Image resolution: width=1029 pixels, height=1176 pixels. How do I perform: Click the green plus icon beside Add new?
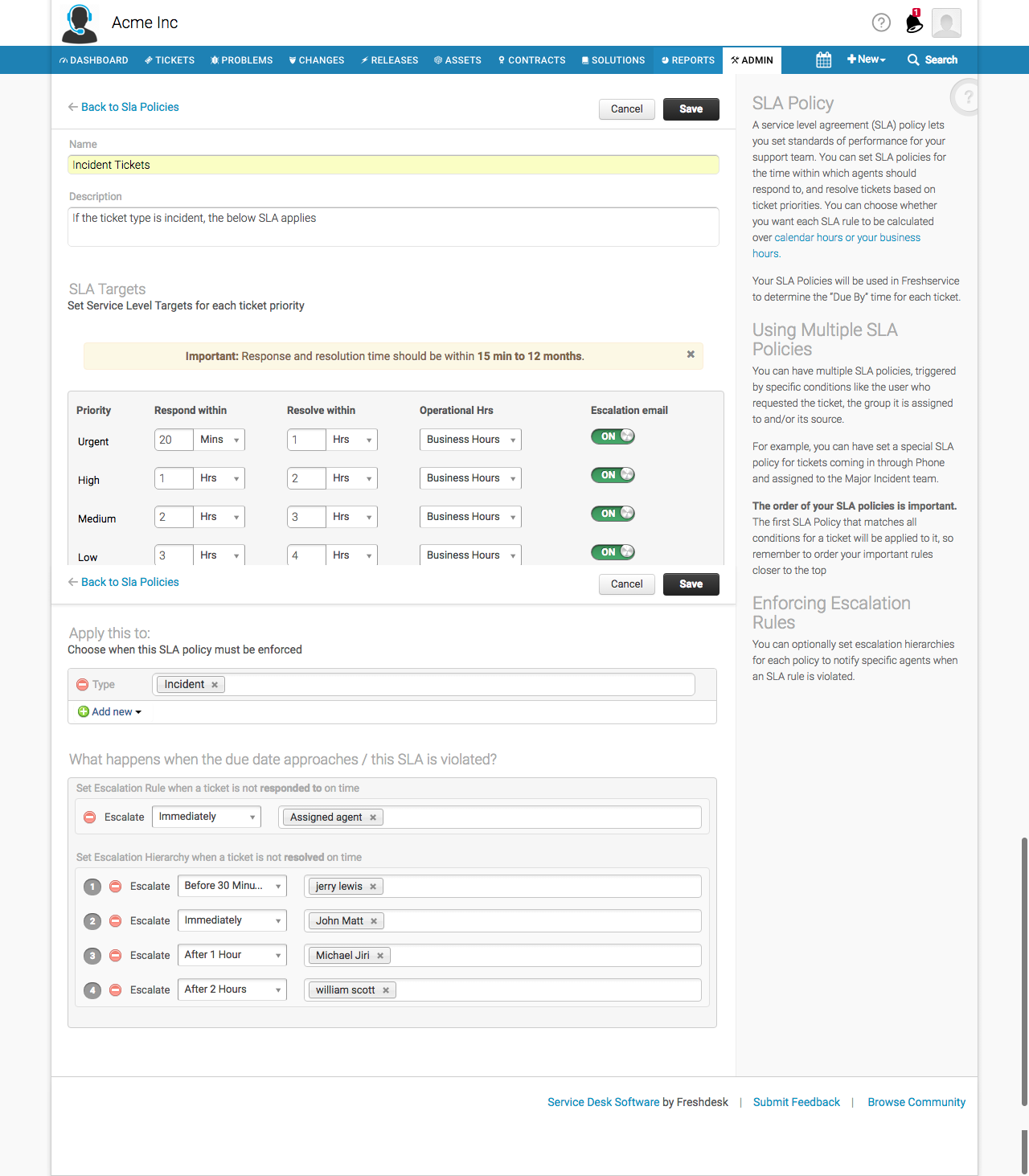coord(83,711)
